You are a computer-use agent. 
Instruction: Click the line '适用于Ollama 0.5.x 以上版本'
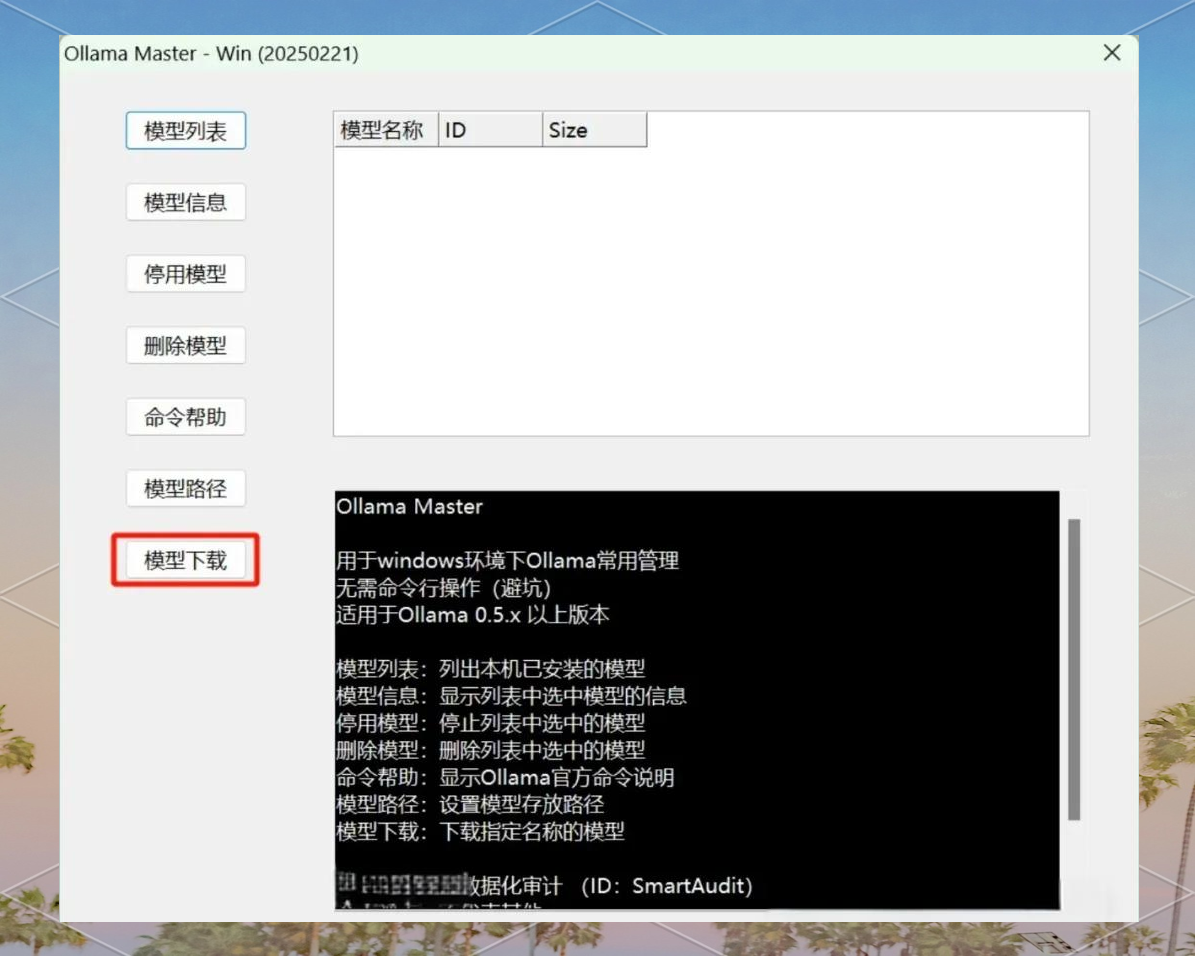(x=473, y=614)
